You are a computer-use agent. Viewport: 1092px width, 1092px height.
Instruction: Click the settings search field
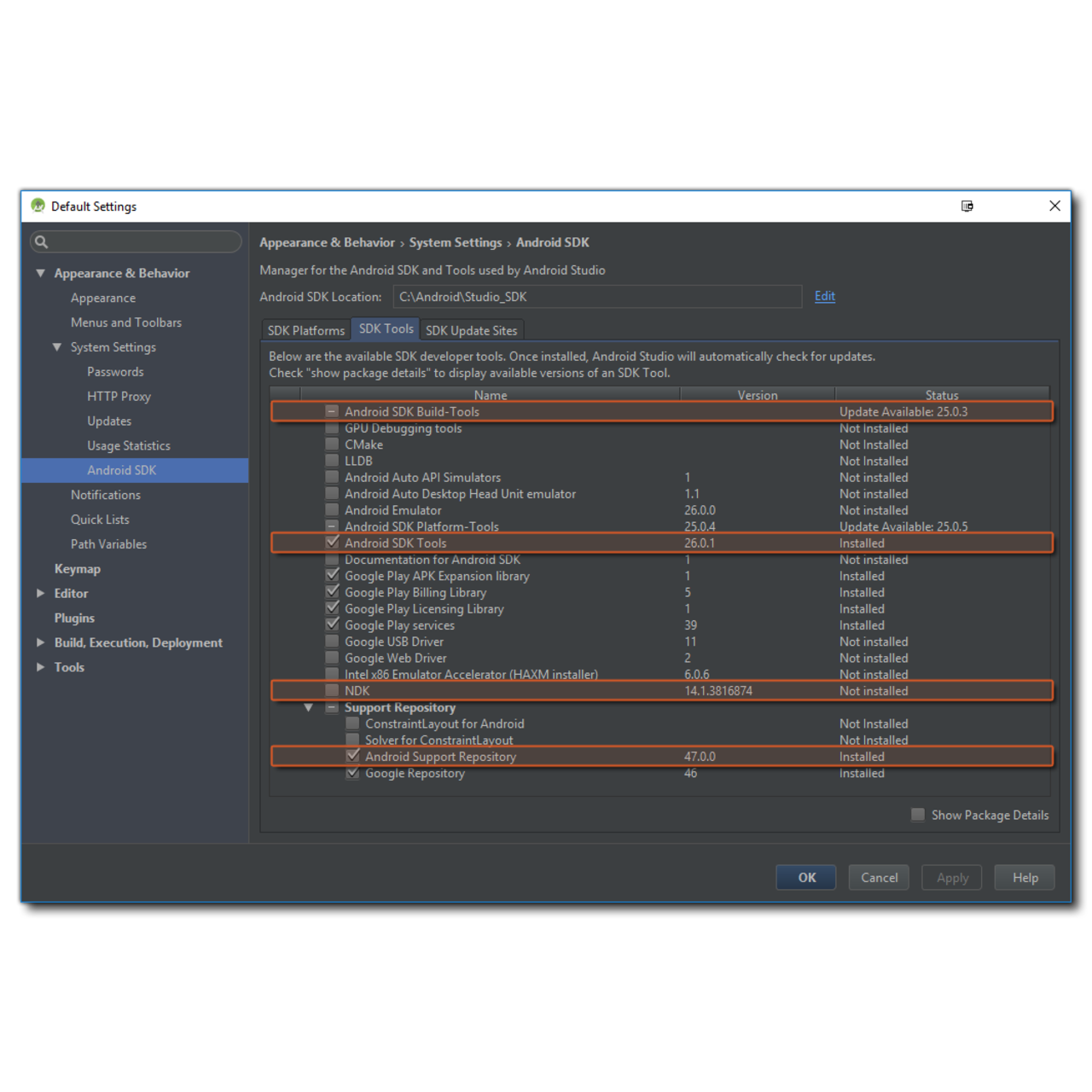[x=136, y=241]
